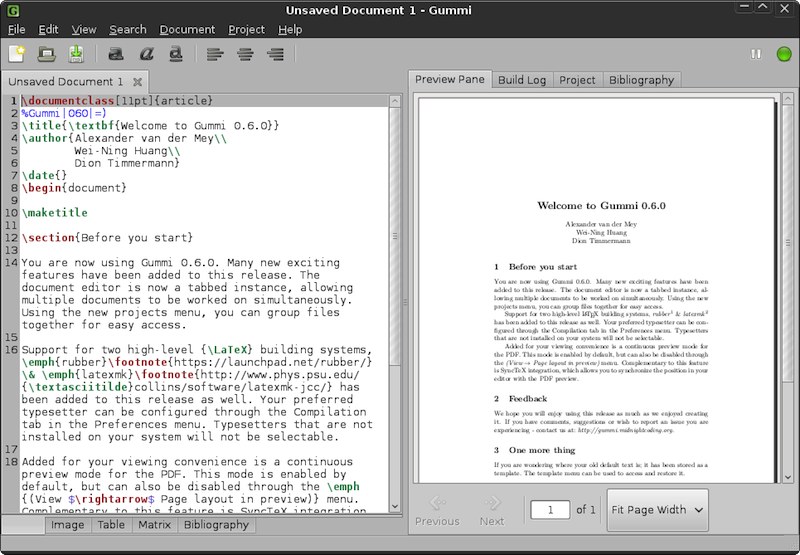Save the document using the toolbar icon

click(x=76, y=54)
